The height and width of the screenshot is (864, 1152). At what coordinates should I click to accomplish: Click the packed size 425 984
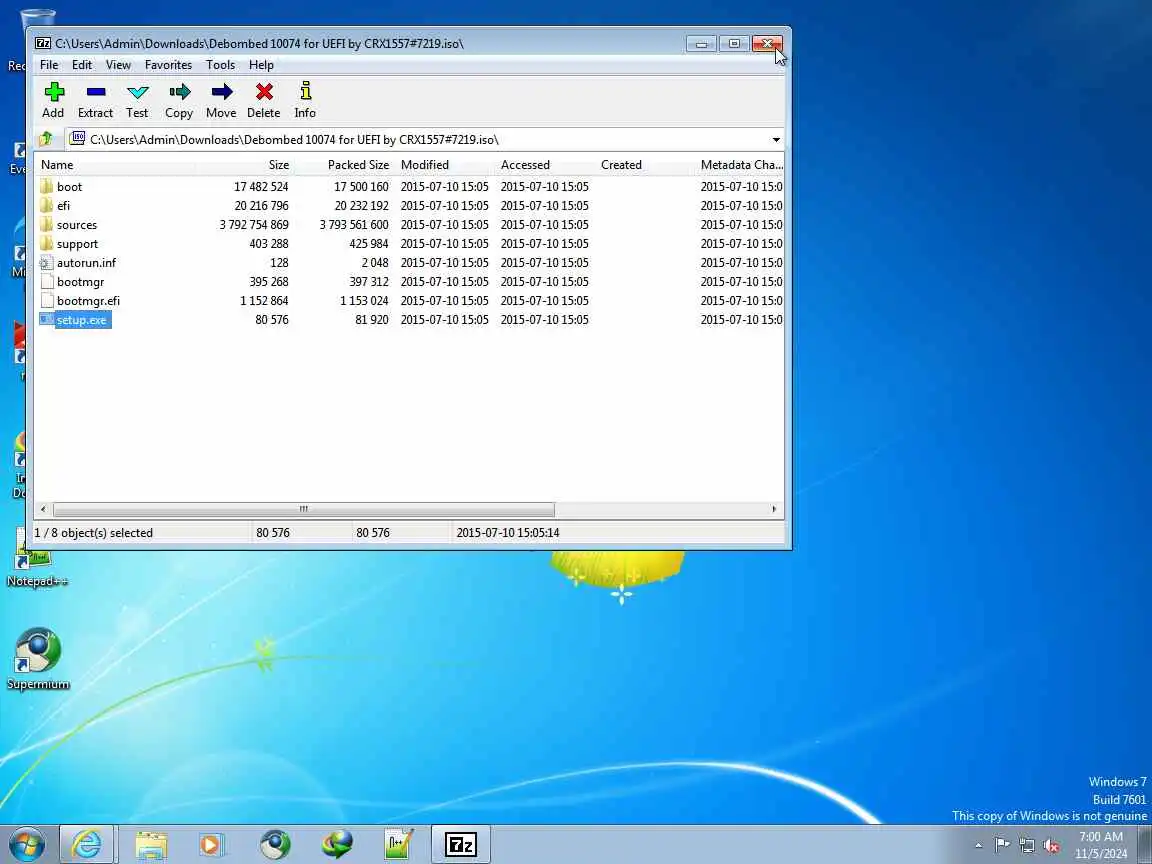[369, 244]
